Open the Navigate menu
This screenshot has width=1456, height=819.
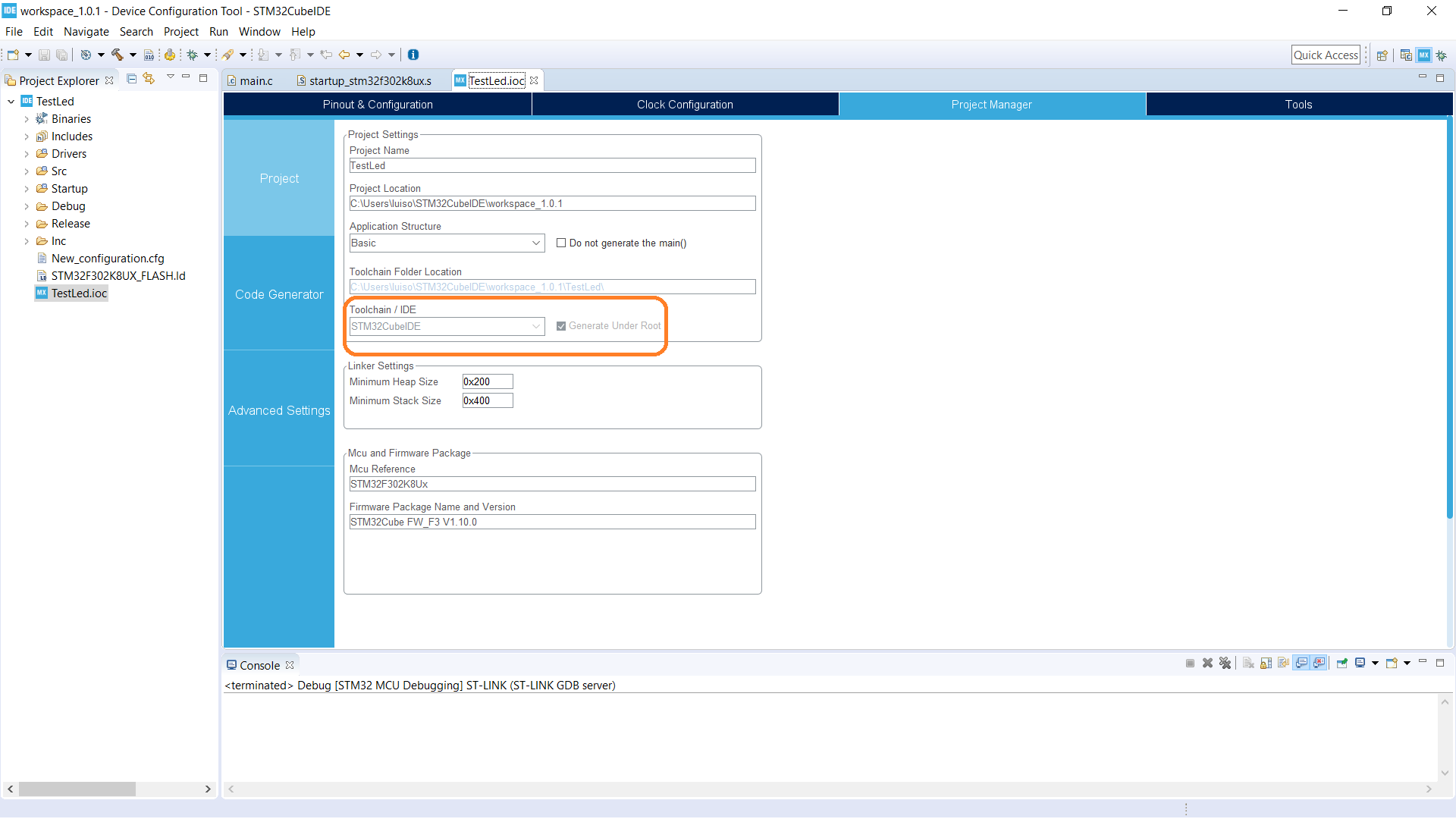pos(86,32)
